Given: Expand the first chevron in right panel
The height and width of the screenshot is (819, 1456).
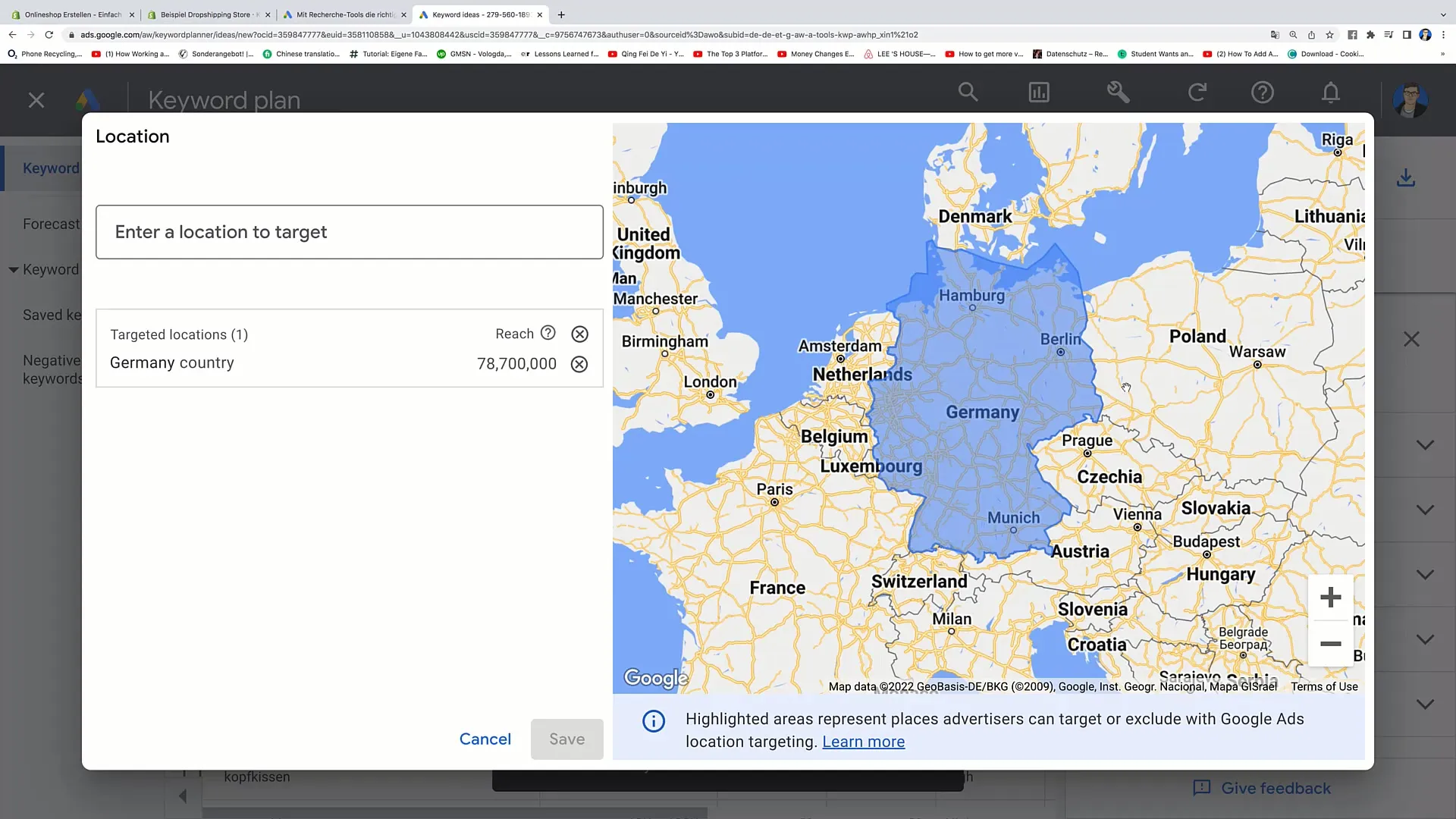Looking at the screenshot, I should 1426,445.
